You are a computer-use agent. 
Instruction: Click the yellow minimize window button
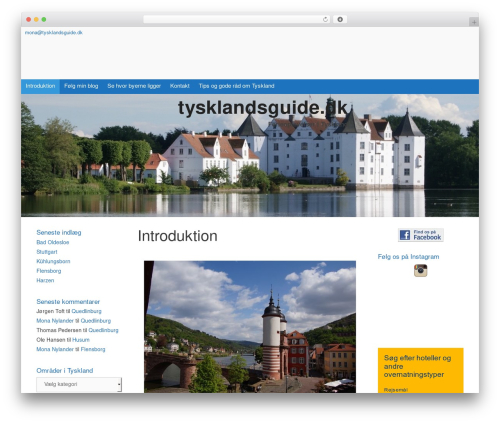(x=36, y=19)
